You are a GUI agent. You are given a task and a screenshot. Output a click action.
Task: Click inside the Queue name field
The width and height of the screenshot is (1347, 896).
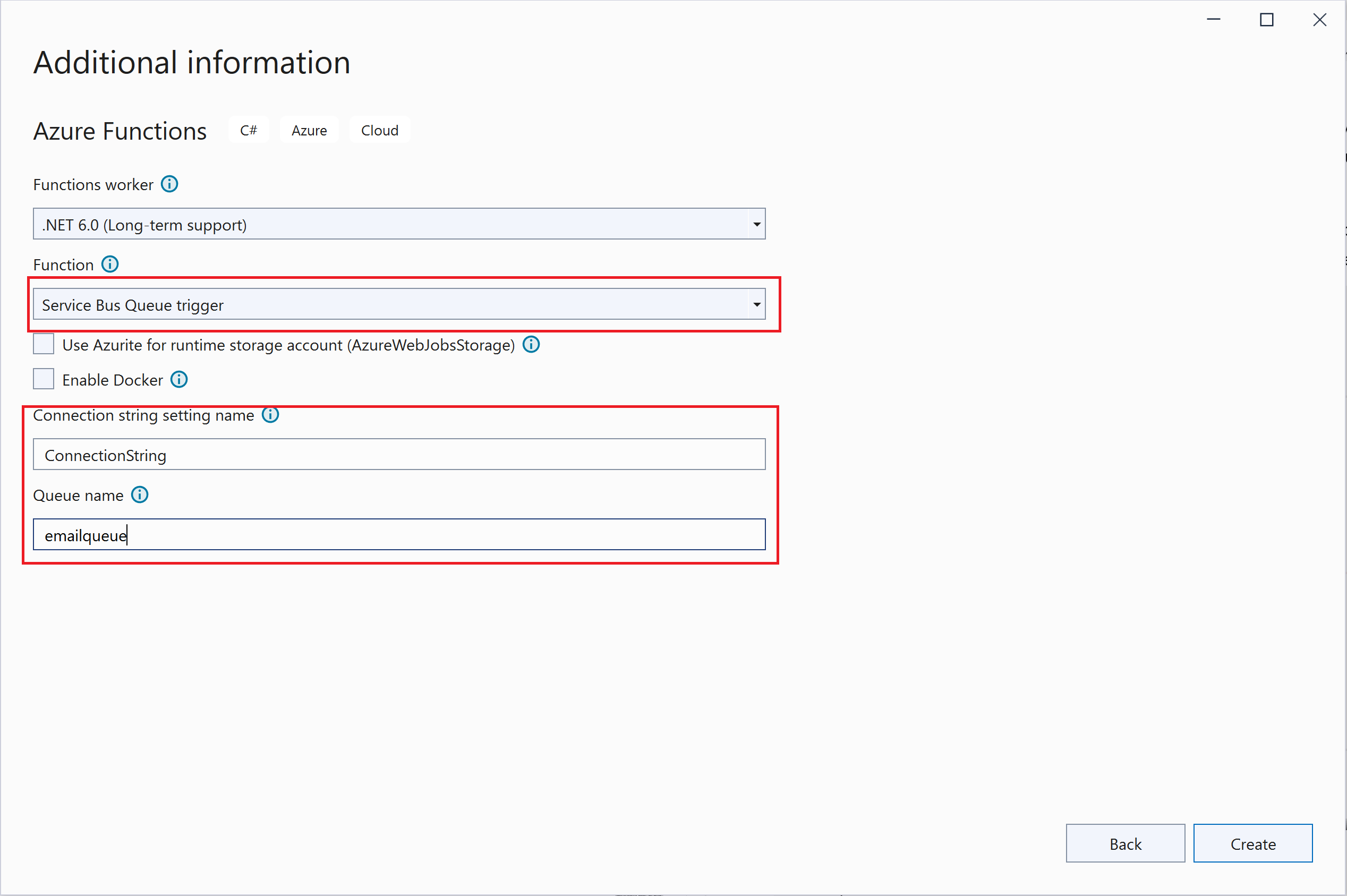pos(399,534)
